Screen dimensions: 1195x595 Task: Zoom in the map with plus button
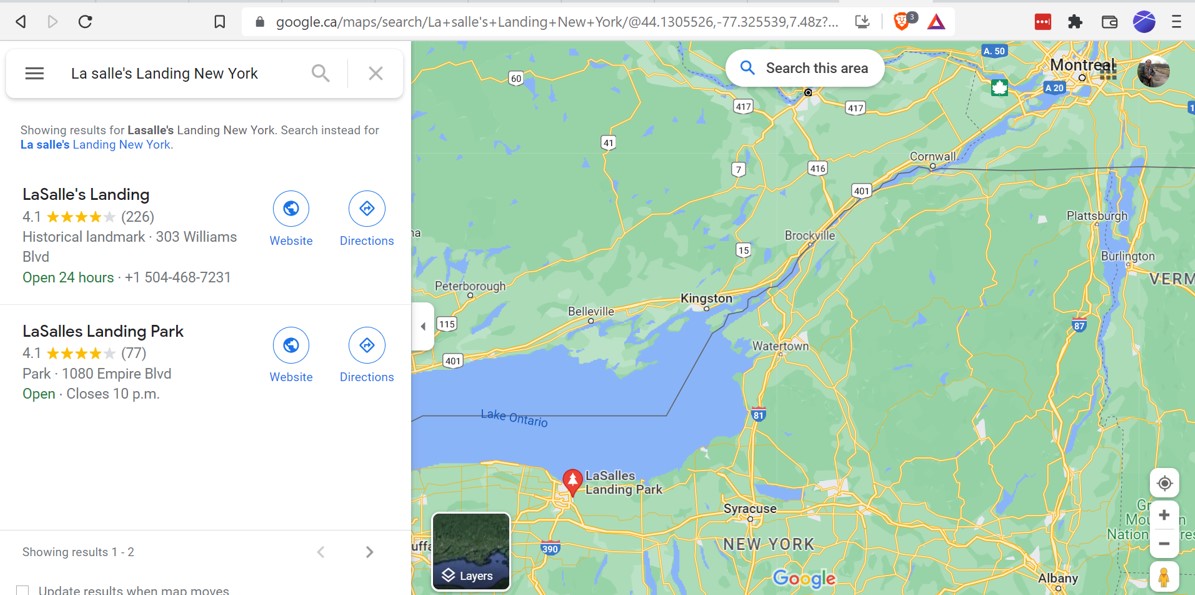(x=1164, y=515)
